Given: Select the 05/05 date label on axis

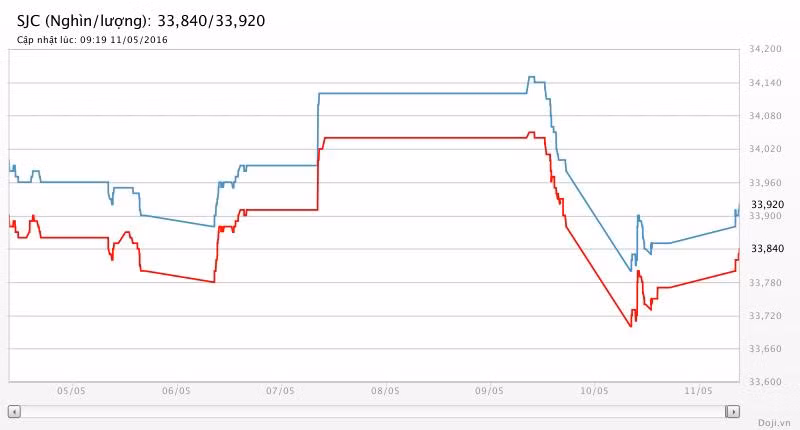Looking at the screenshot, I should [72, 391].
